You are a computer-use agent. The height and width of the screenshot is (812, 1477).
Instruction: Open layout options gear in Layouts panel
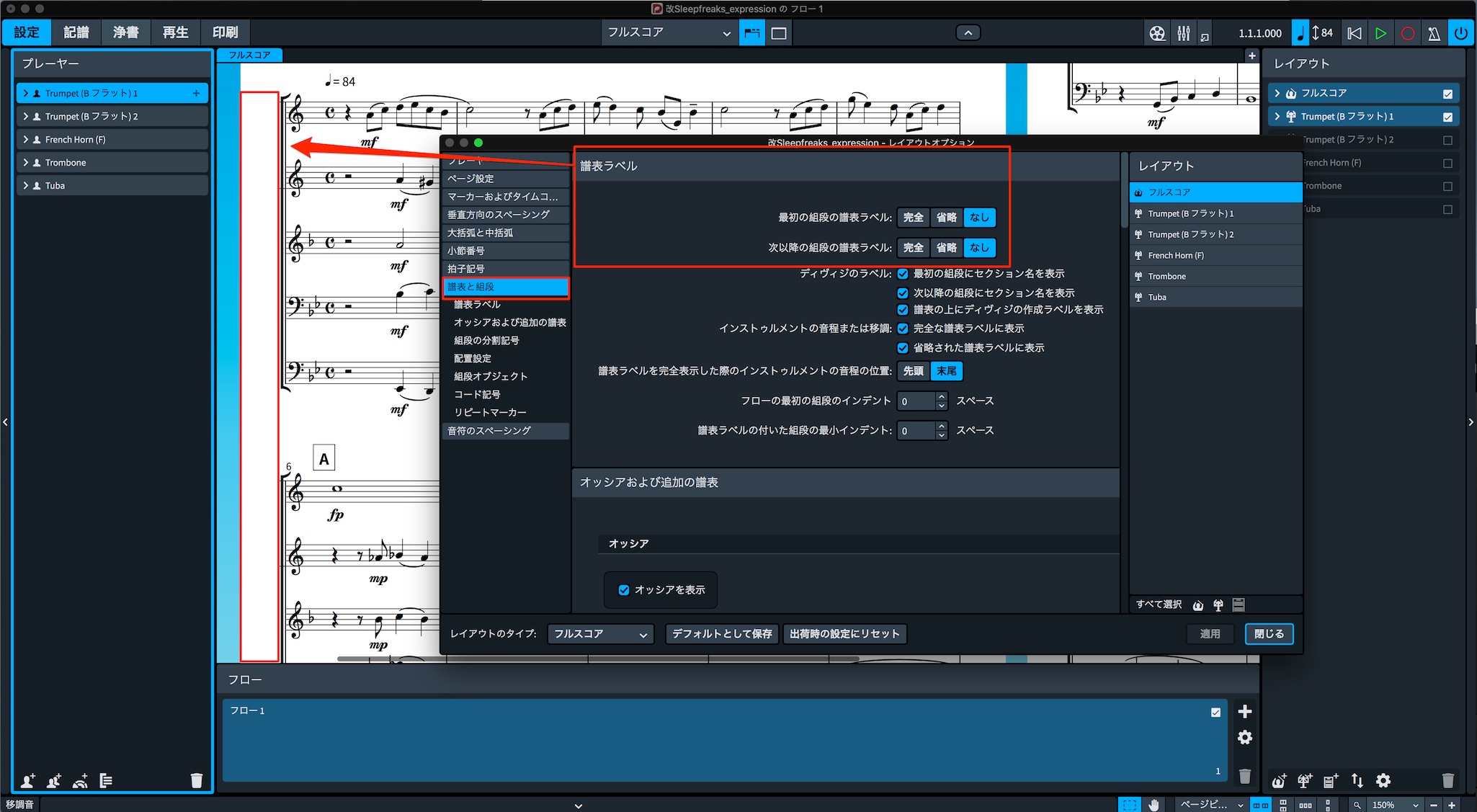pyautogui.click(x=1383, y=780)
